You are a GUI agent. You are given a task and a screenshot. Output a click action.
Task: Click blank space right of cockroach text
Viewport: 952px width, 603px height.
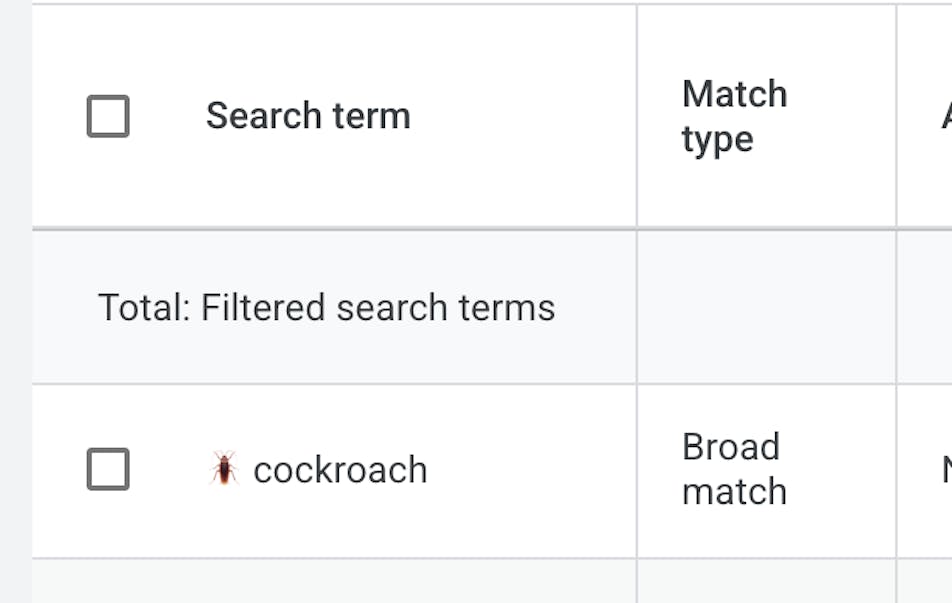[530, 470]
